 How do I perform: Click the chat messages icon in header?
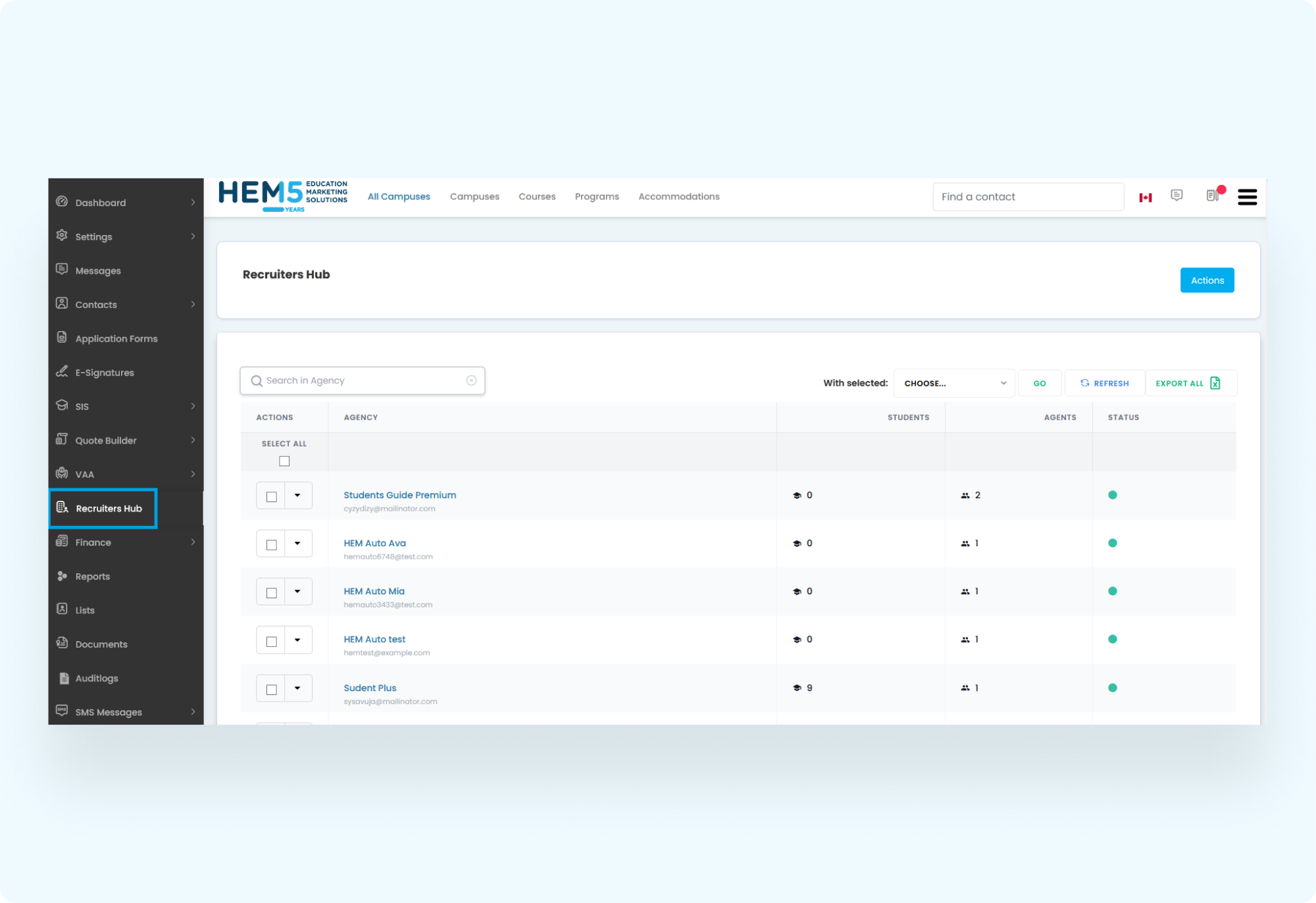(1177, 195)
